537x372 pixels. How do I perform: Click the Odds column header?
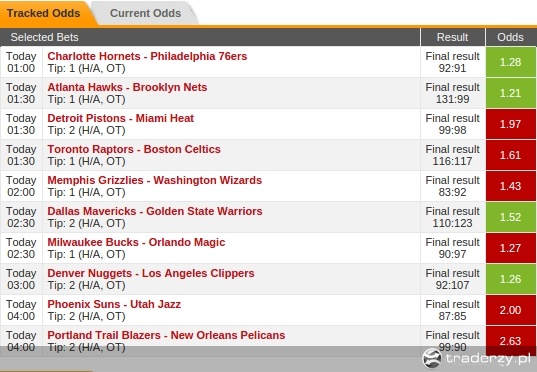coord(511,37)
